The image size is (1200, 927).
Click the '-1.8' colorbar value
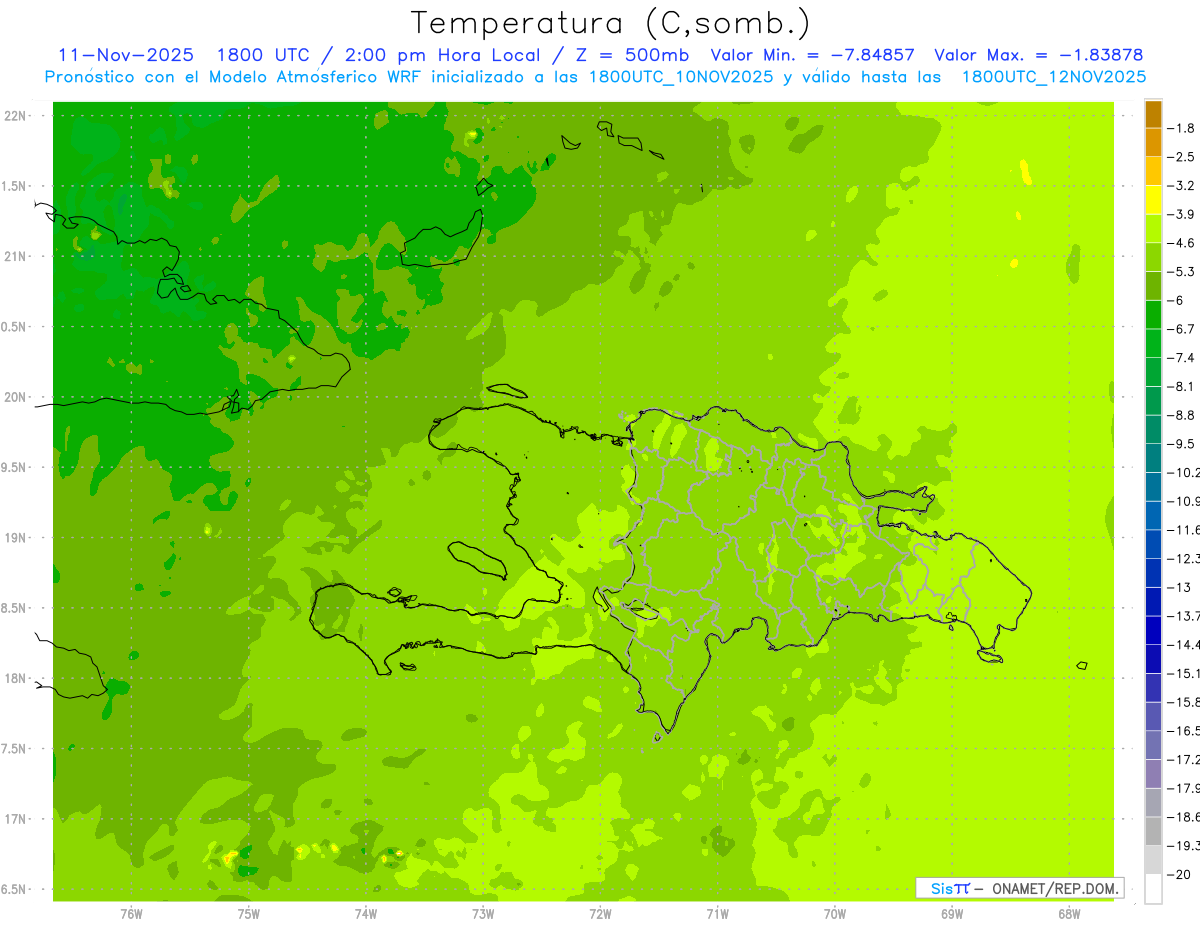(x=1180, y=128)
